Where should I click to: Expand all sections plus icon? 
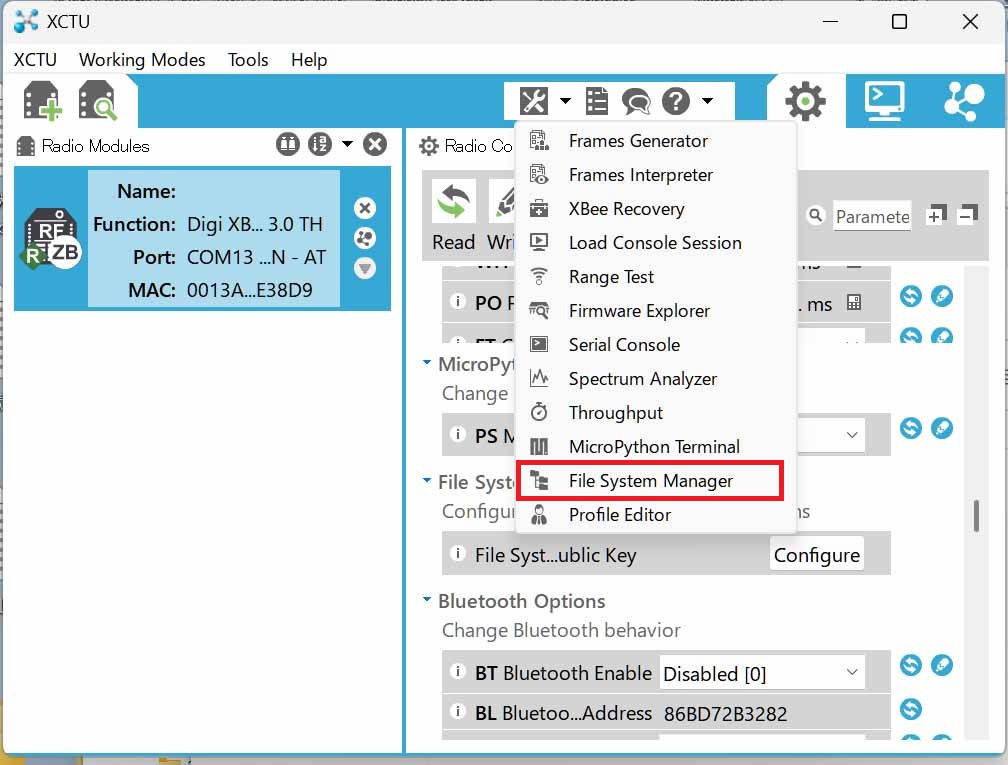click(937, 214)
